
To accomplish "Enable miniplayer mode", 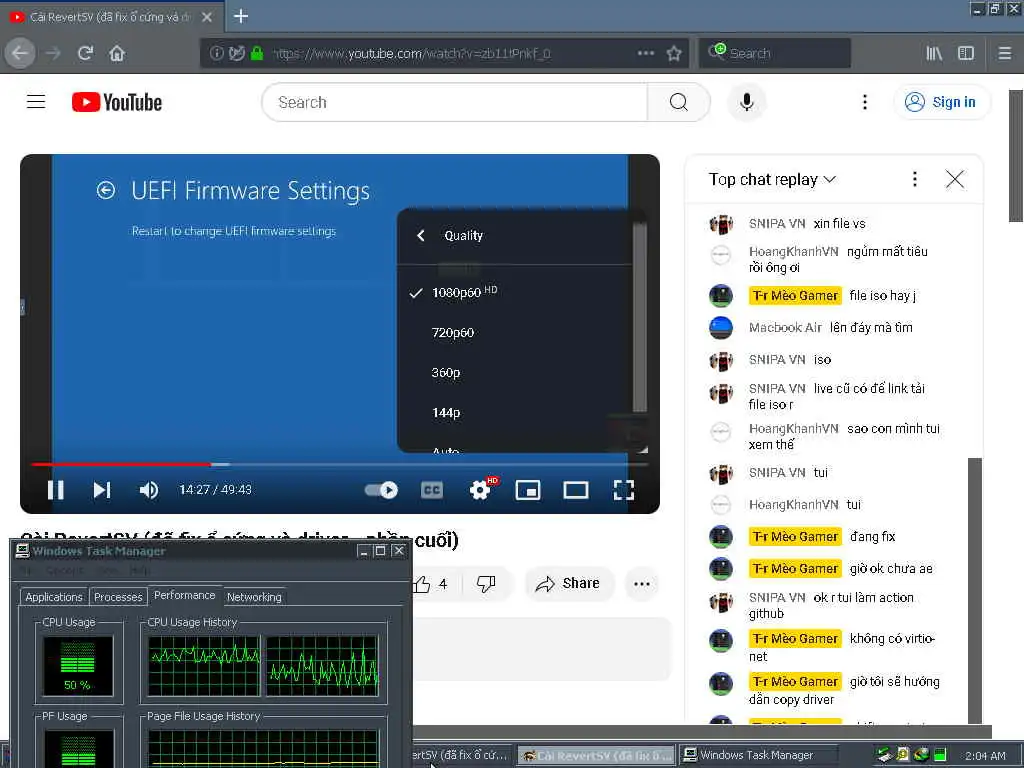I will click(x=528, y=490).
